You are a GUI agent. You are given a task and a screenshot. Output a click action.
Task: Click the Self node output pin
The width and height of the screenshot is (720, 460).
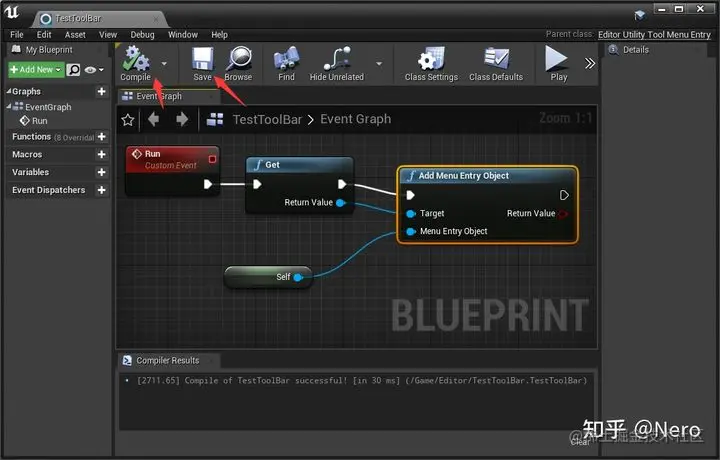[298, 277]
